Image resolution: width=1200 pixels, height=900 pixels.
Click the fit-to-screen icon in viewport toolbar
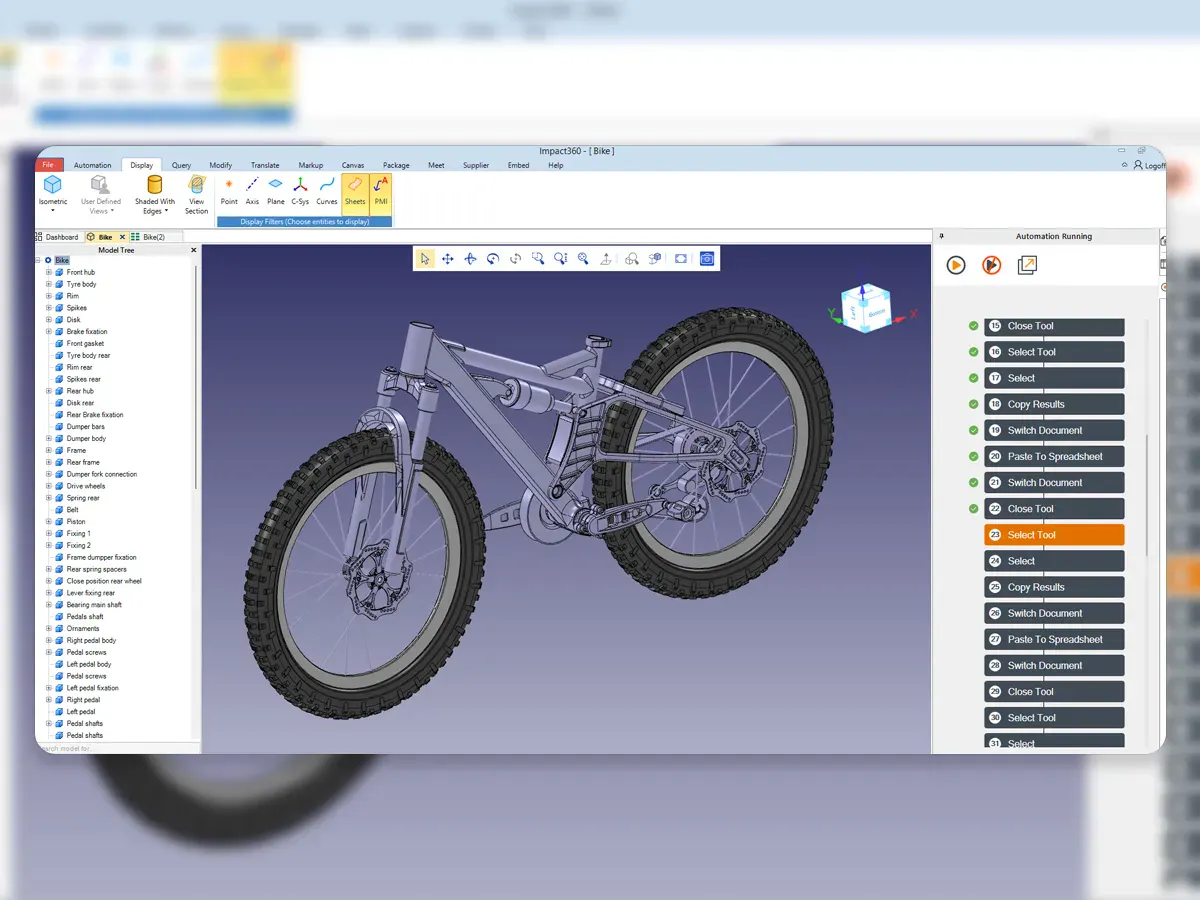(x=681, y=258)
